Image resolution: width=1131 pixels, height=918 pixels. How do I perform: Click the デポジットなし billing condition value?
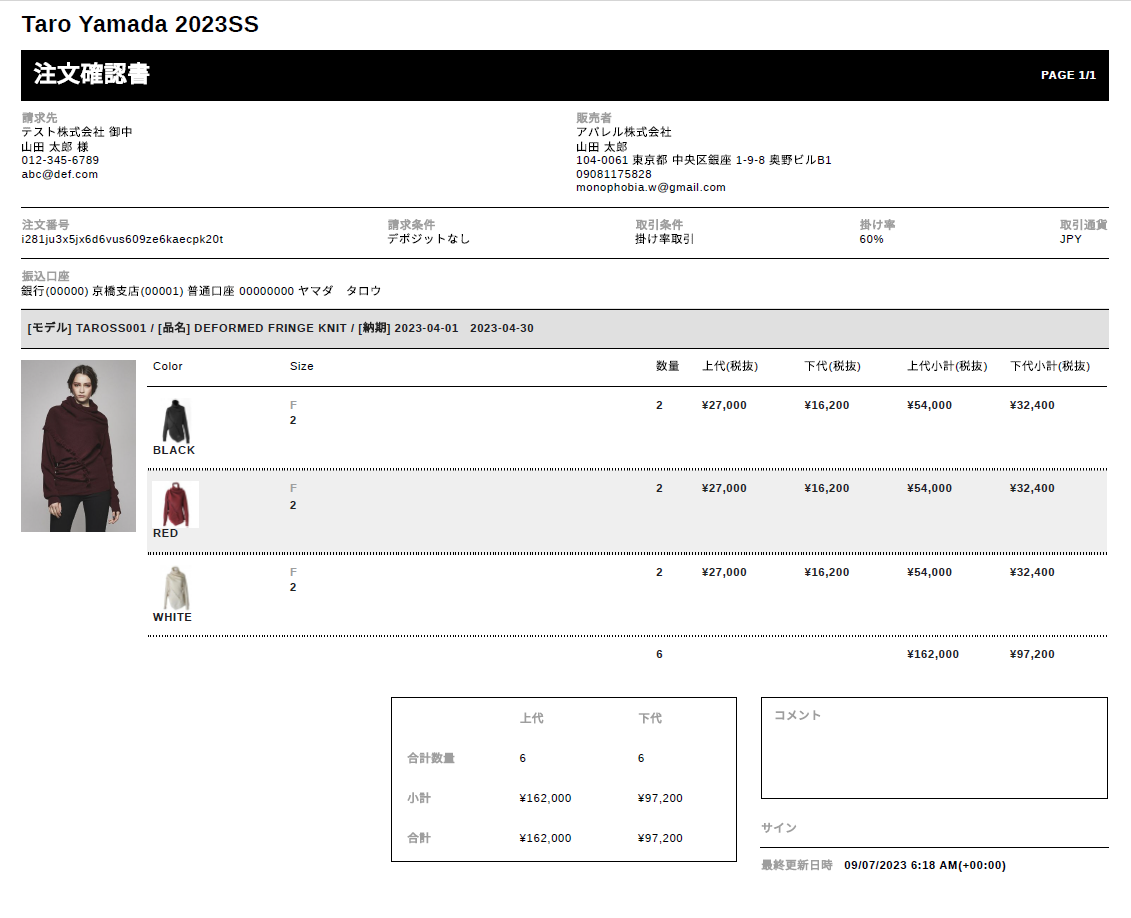click(x=428, y=239)
